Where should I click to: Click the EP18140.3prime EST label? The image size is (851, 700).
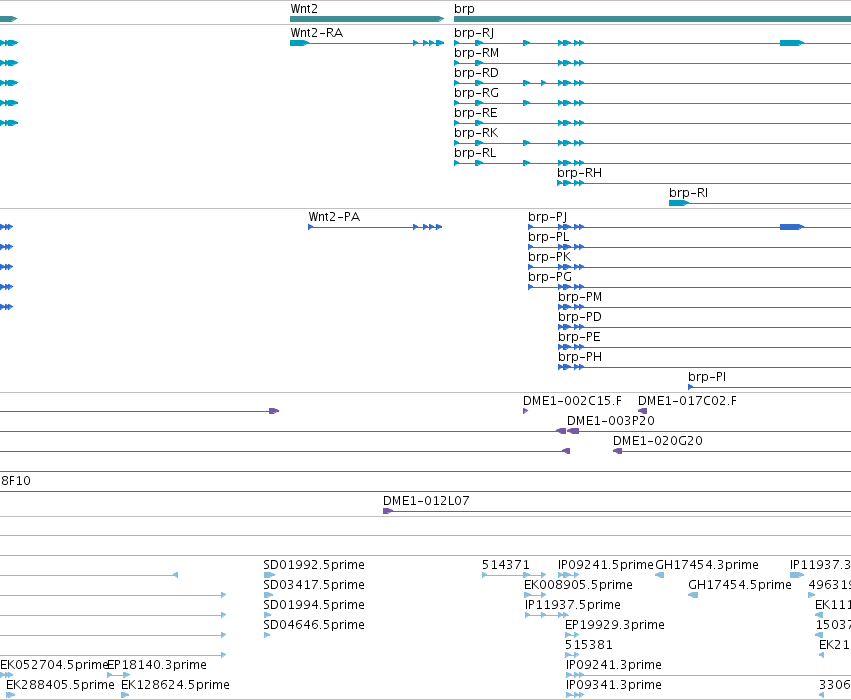click(157, 665)
